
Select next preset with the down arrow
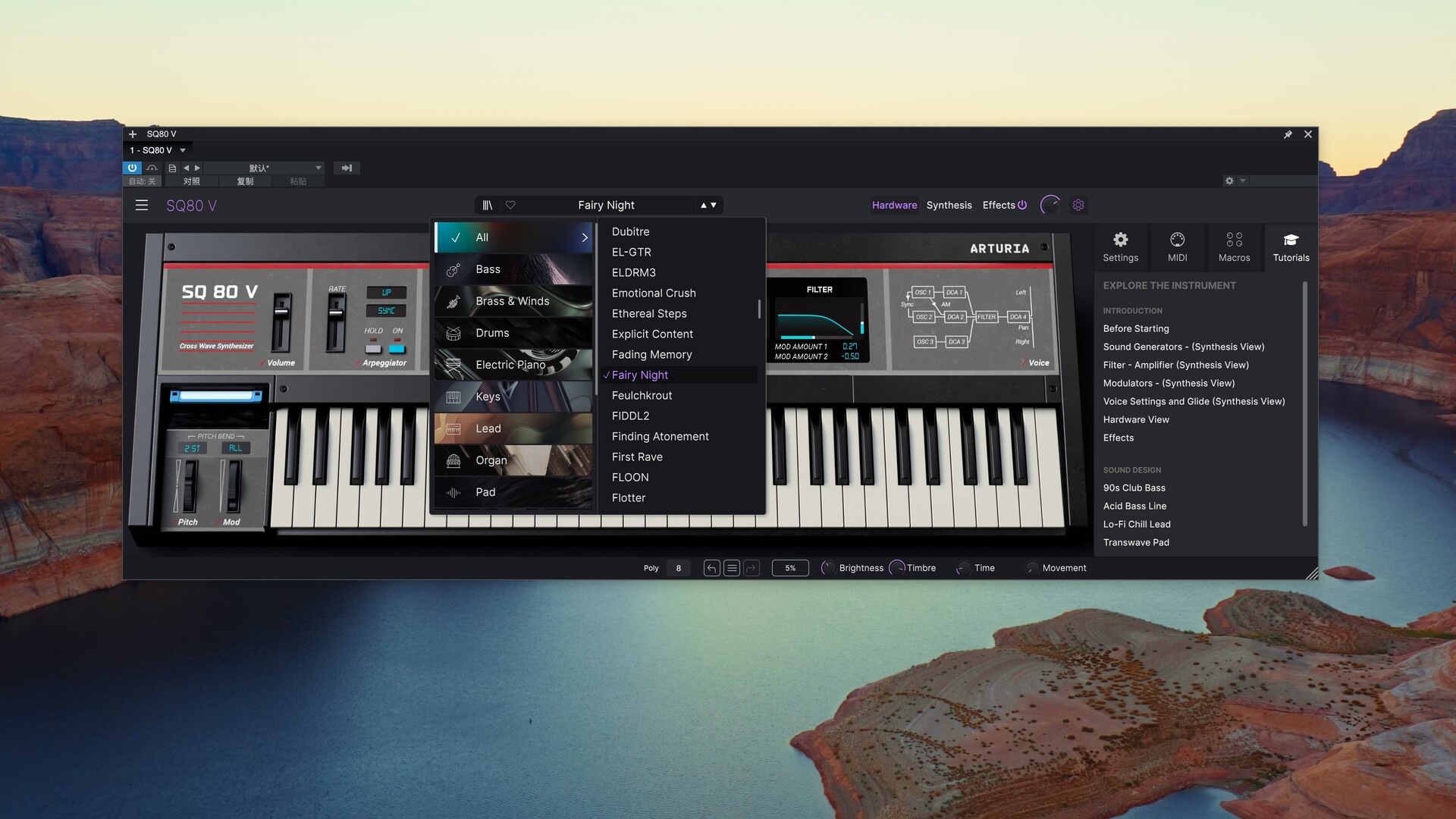(714, 206)
